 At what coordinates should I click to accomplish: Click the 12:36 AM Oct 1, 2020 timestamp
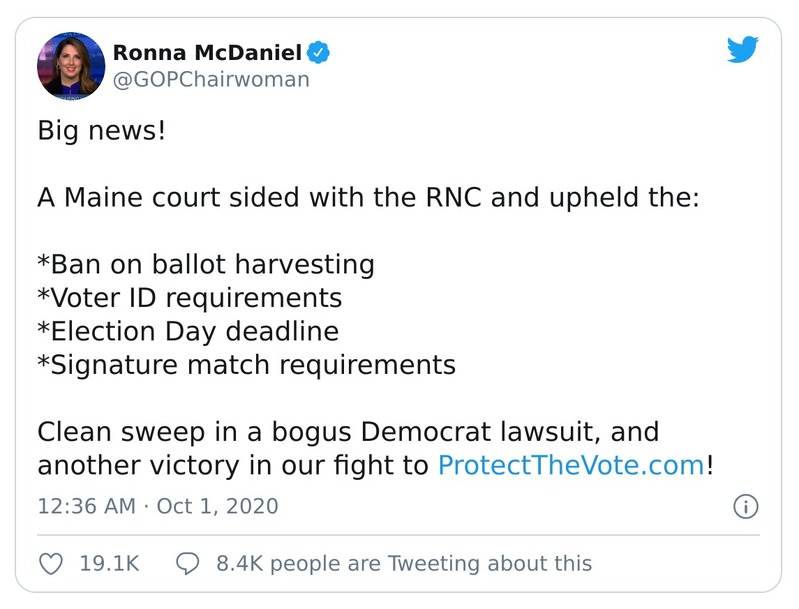click(x=158, y=506)
